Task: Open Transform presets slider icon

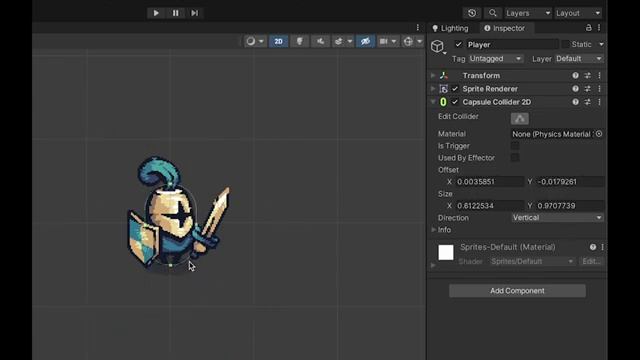Action: pos(588,76)
